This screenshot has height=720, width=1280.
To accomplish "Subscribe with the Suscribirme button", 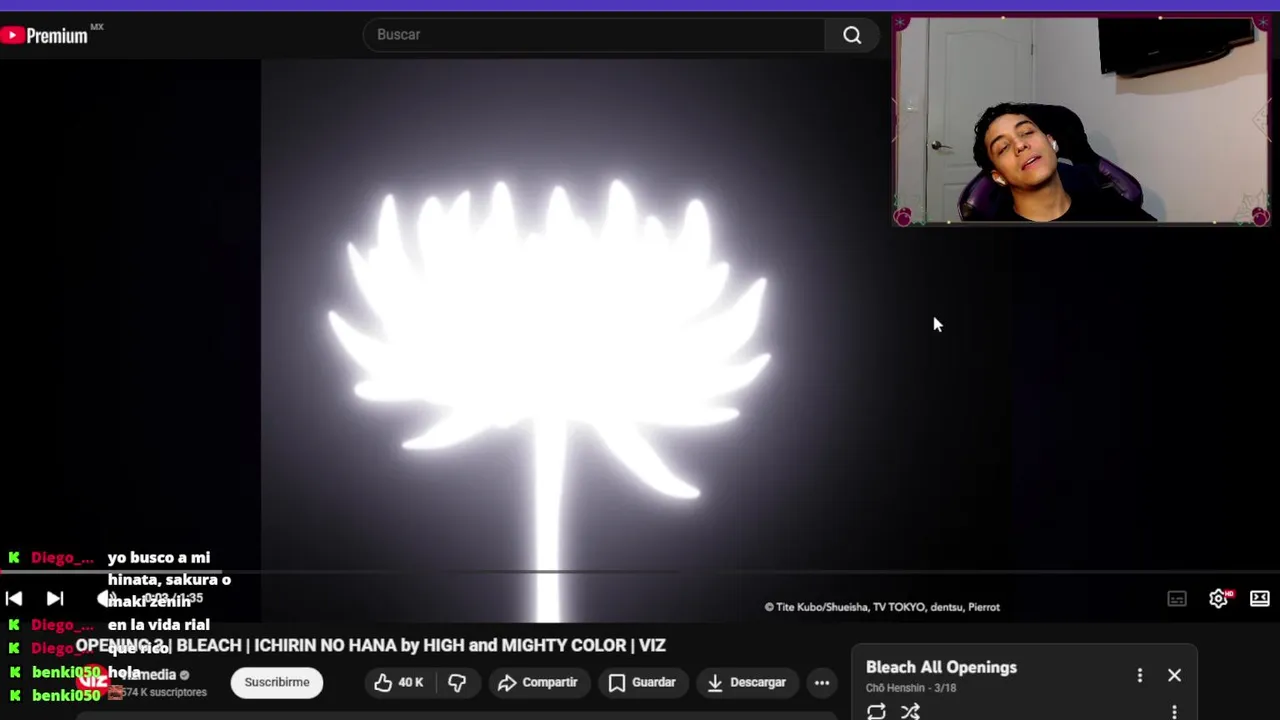I will click(277, 682).
